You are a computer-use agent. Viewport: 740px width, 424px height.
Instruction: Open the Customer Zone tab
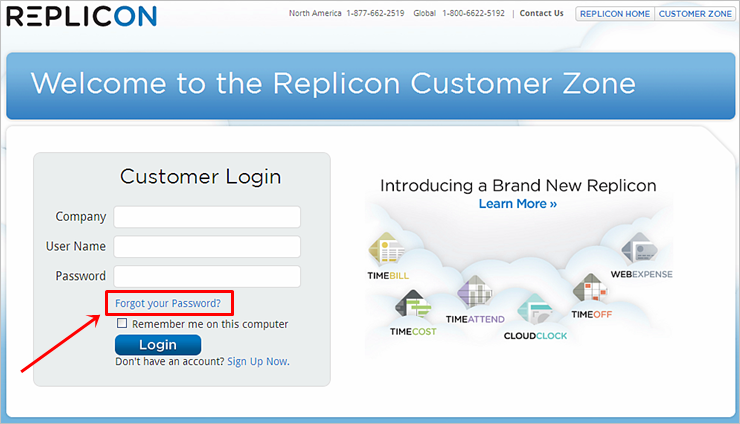[695, 14]
